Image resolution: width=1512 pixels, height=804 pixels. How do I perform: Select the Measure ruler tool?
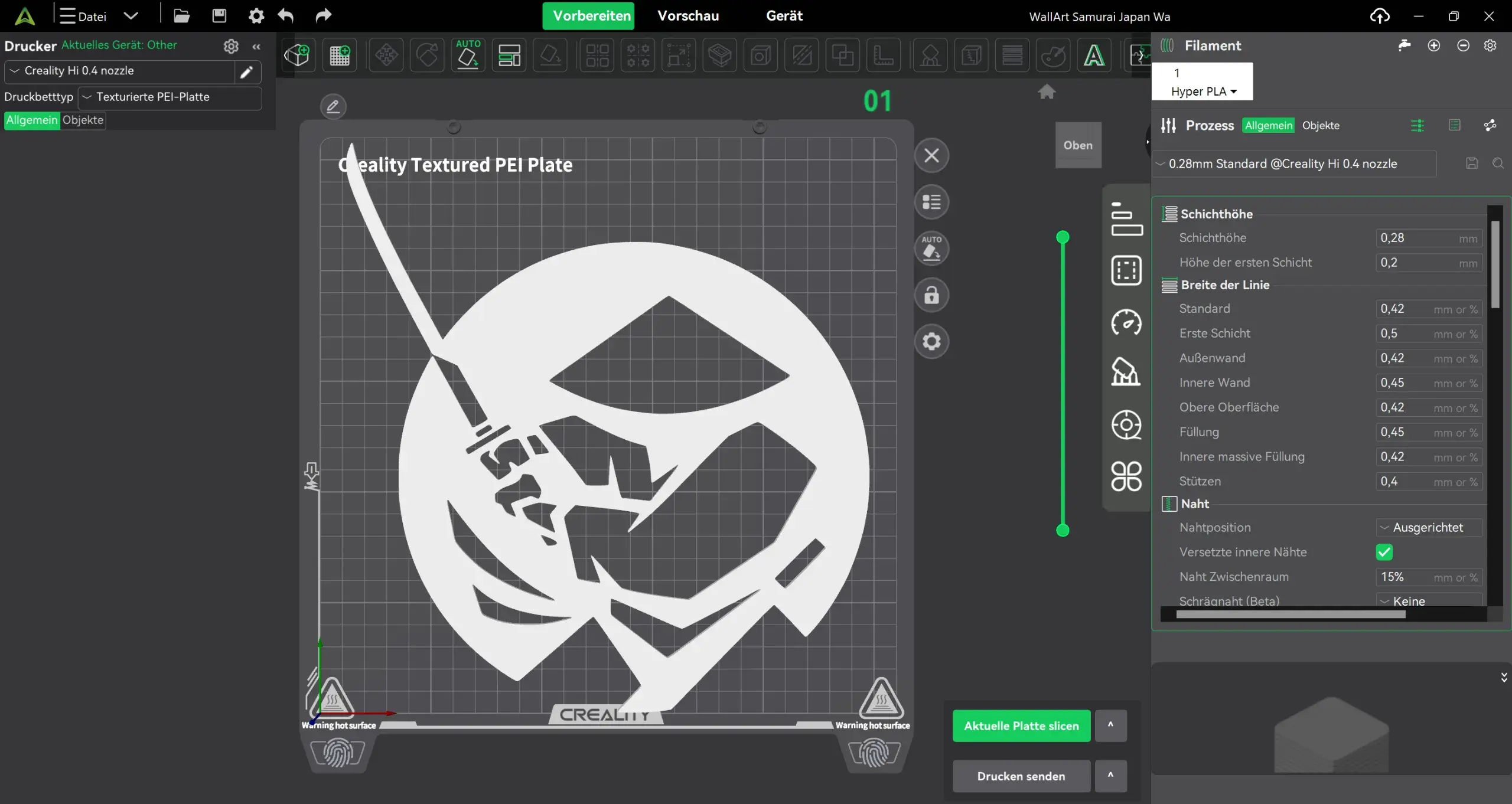coord(884,55)
